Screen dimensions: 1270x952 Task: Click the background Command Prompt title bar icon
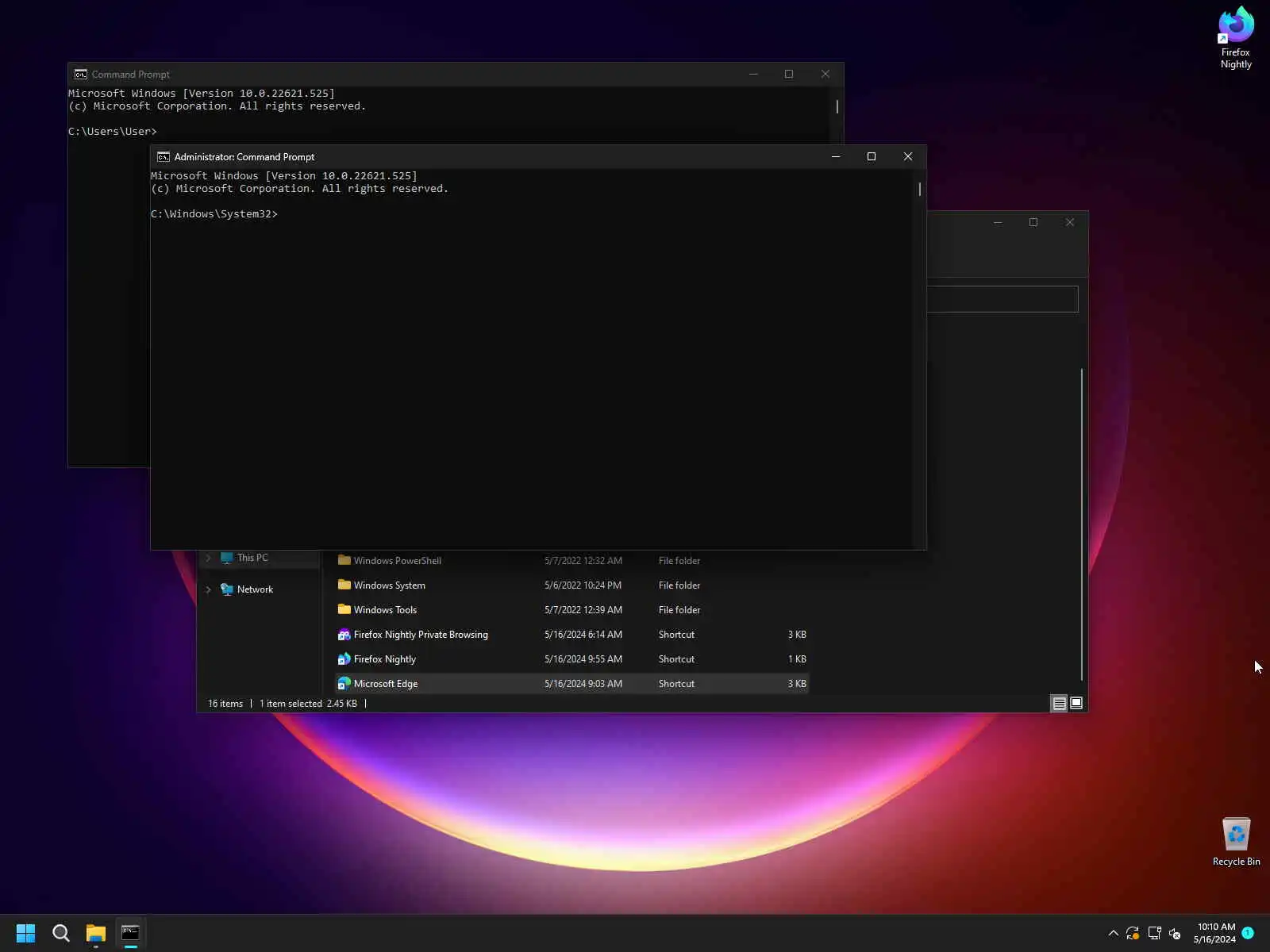[x=81, y=74]
